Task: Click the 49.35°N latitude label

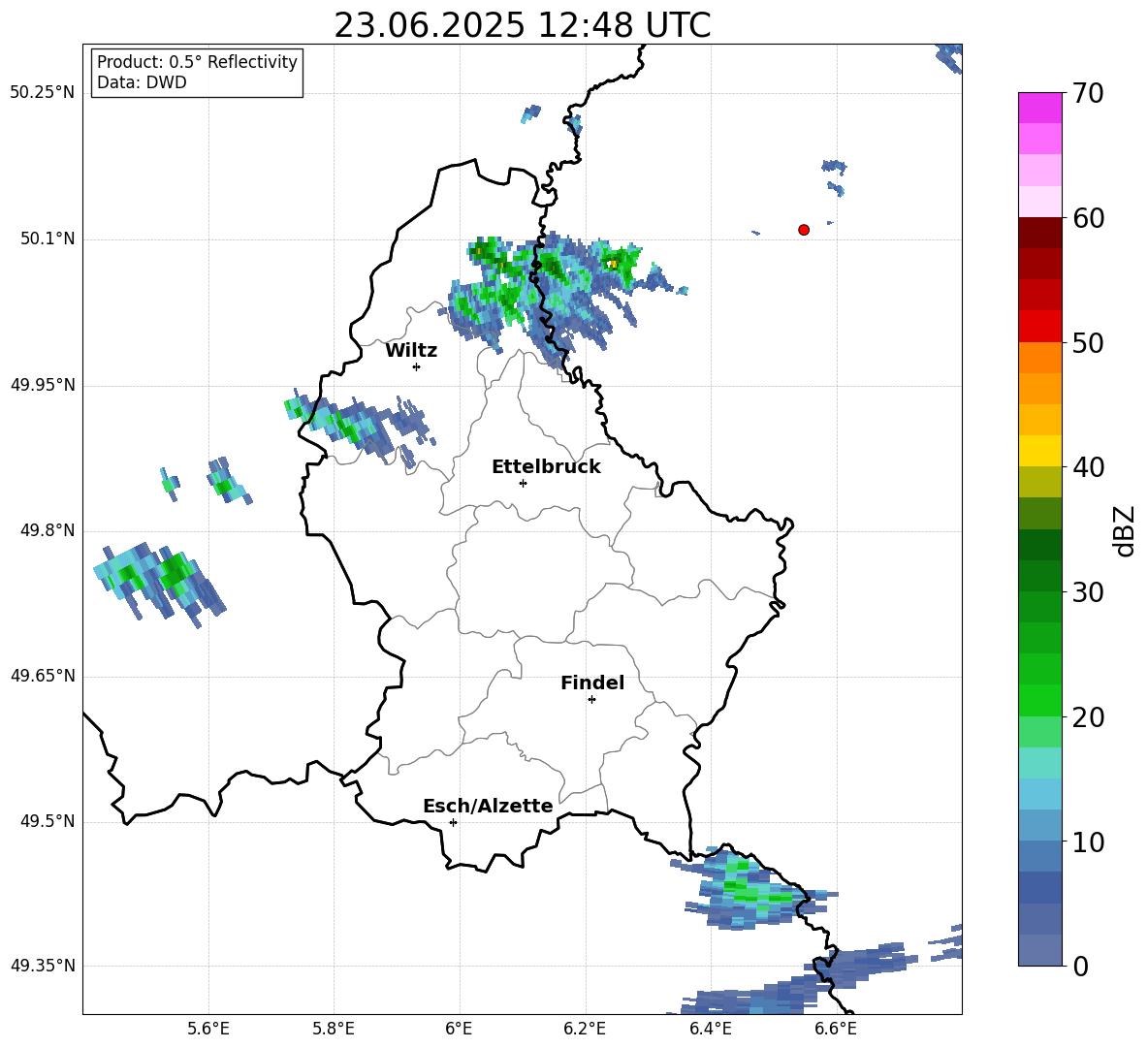Action: 43,966
